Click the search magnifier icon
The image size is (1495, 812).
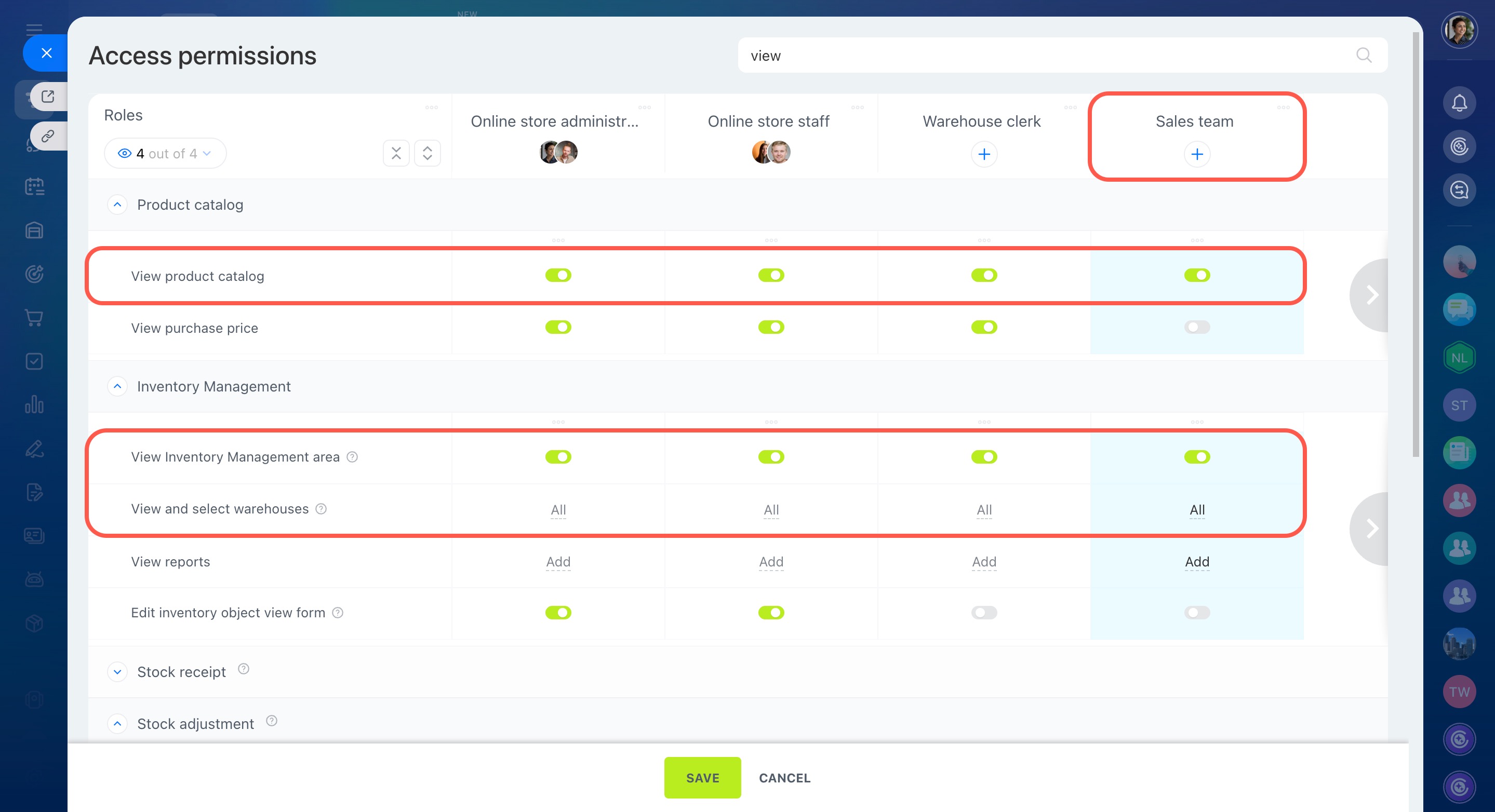(x=1363, y=55)
